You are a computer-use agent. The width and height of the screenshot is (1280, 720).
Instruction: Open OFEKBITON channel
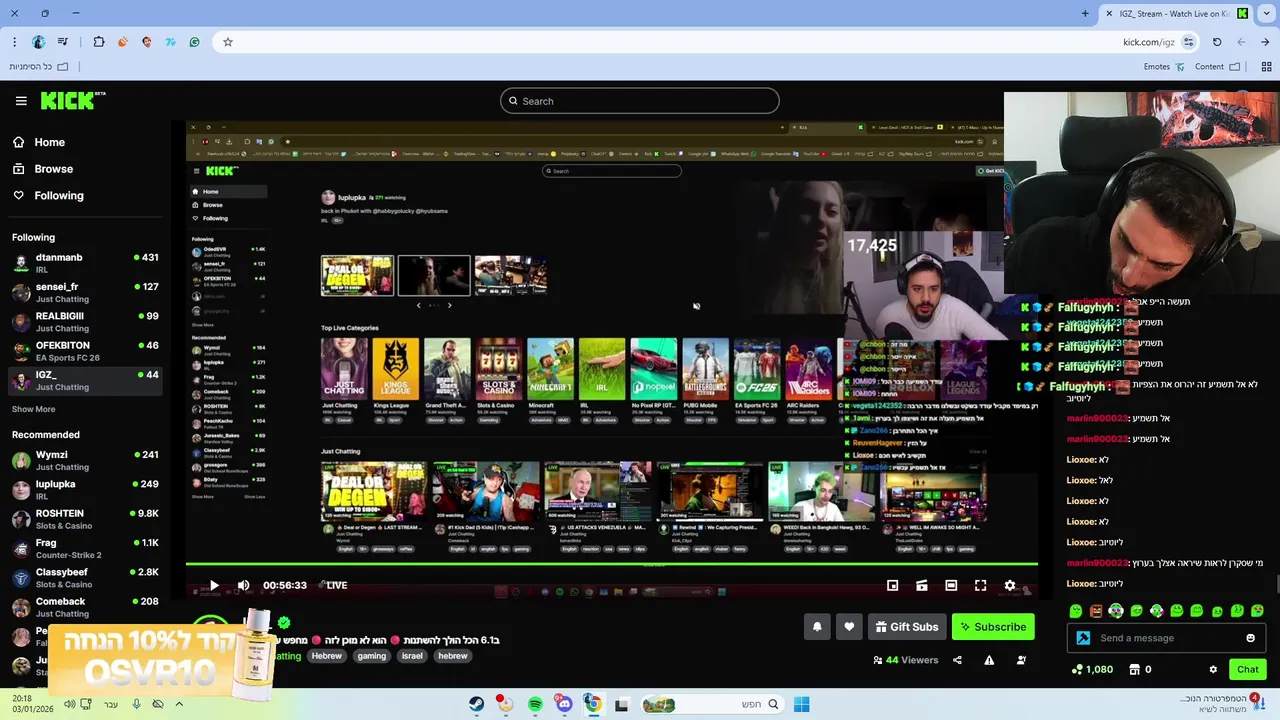tap(84, 351)
